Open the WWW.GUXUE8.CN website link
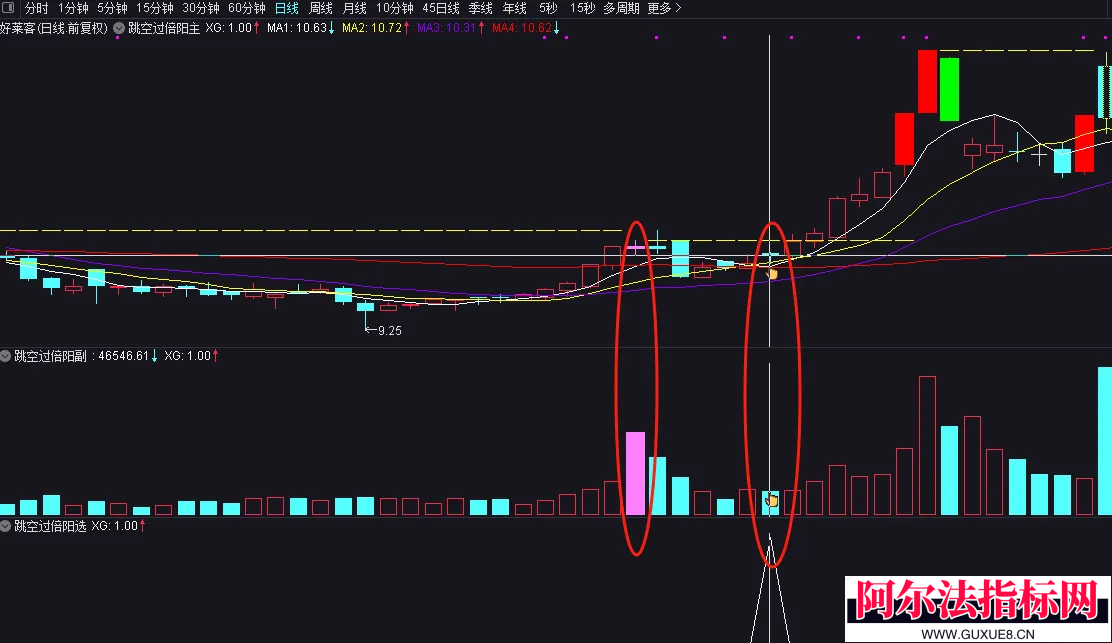Screen dimensions: 1112x643 977,634
